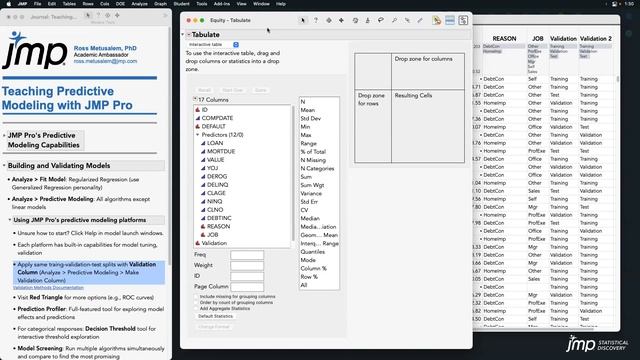
Task: Open the DOE menu
Action: [x=120, y=4]
